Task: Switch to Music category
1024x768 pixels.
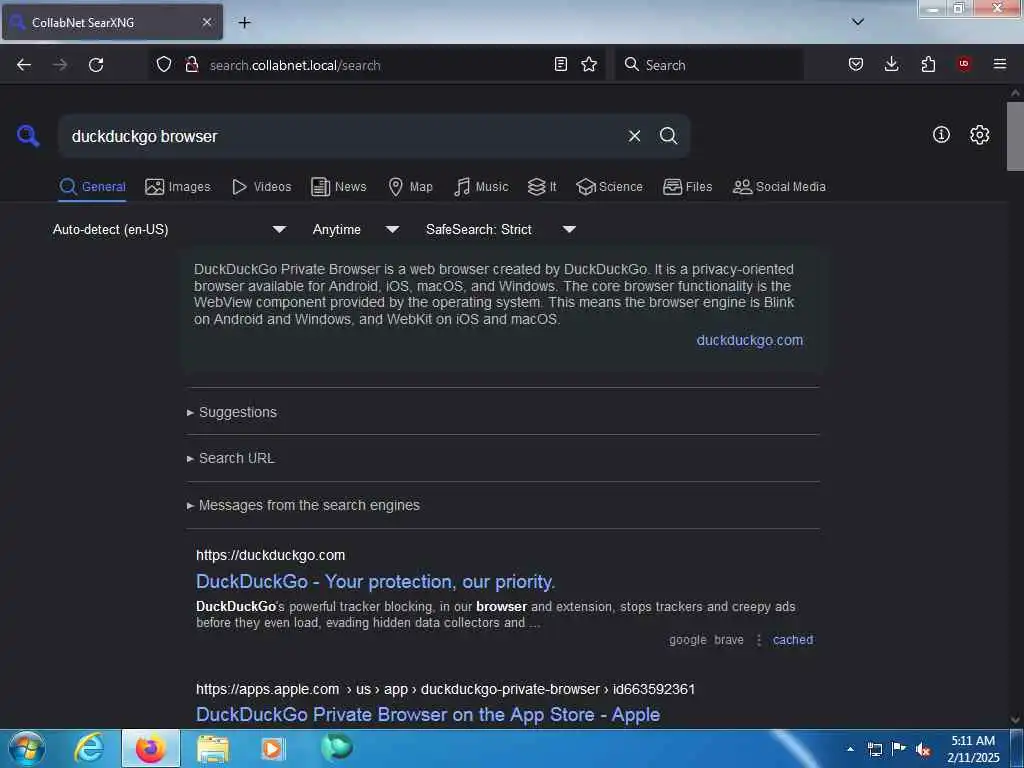Action: click(x=481, y=187)
